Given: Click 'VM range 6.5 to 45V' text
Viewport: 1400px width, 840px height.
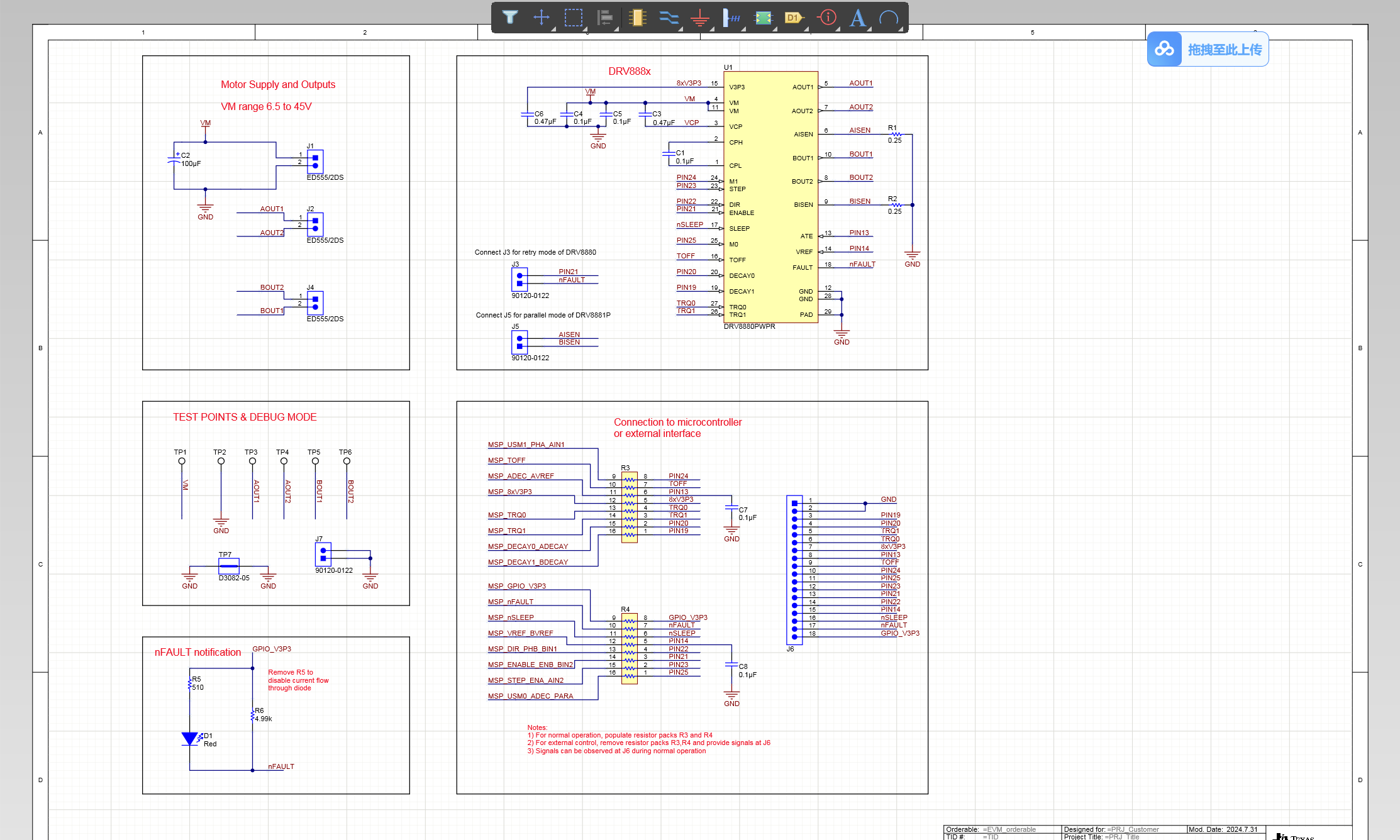Looking at the screenshot, I should (x=266, y=106).
